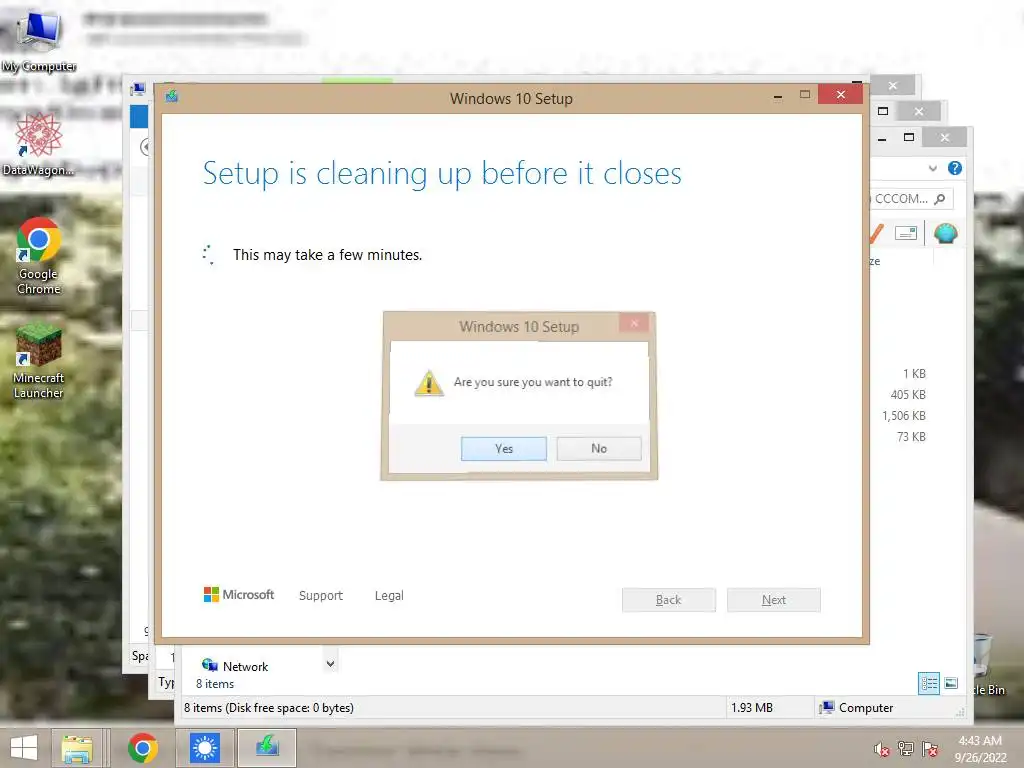Click Computer in the Explorer status bar
This screenshot has height=768, width=1024.
click(856, 708)
